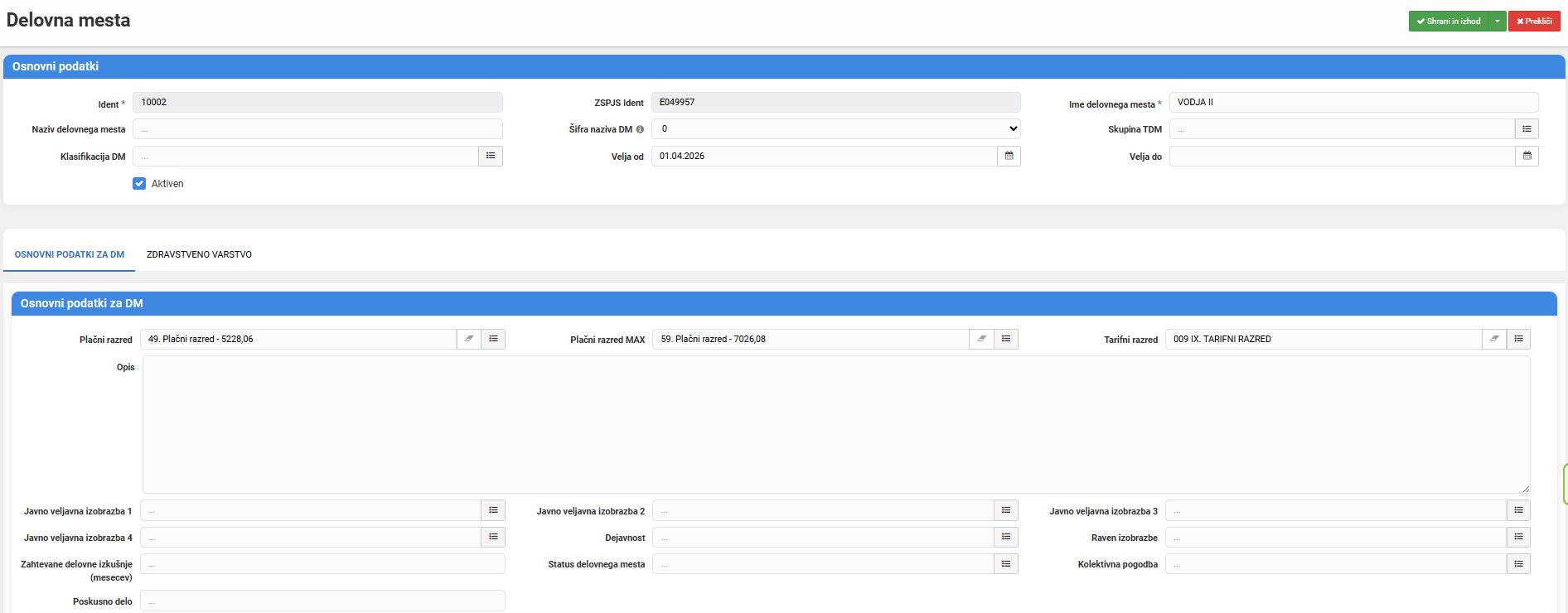This screenshot has width=1568, height=613.
Task: Click the Osnovni podatki section header
Action: click(784, 66)
